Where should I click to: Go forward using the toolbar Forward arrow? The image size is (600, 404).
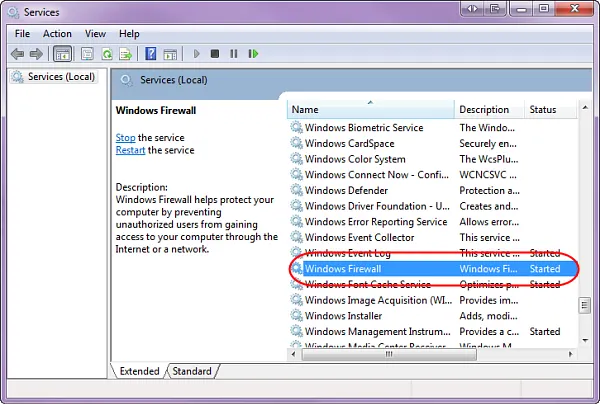pyautogui.click(x=36, y=54)
